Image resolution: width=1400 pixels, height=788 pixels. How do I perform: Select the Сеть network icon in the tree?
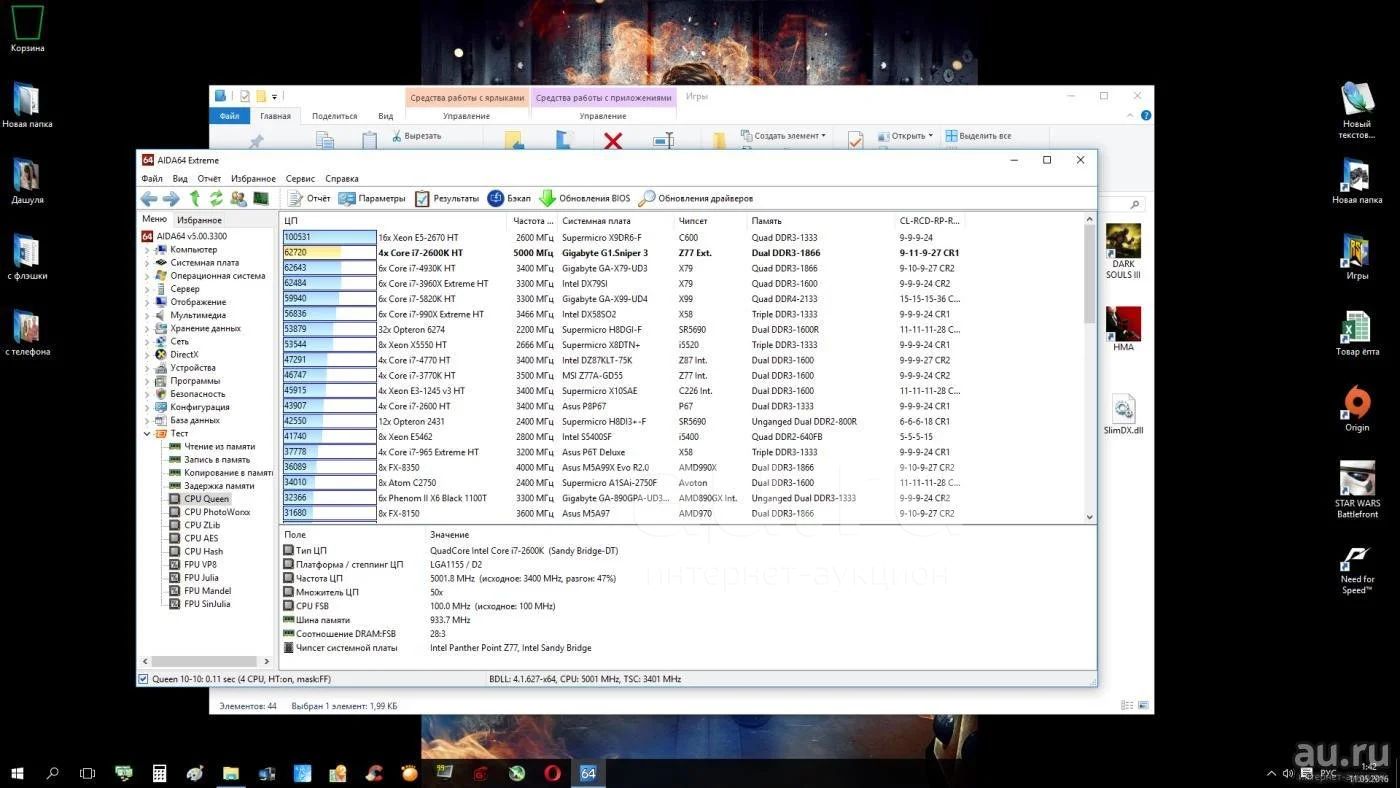(161, 341)
